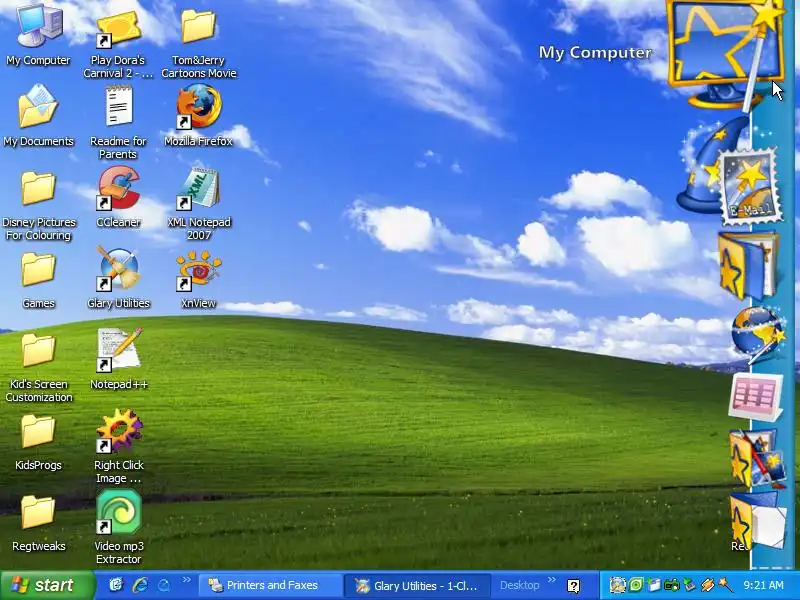Click the light blue Q Quick Launch icon
800x600 pixels.
(x=164, y=585)
